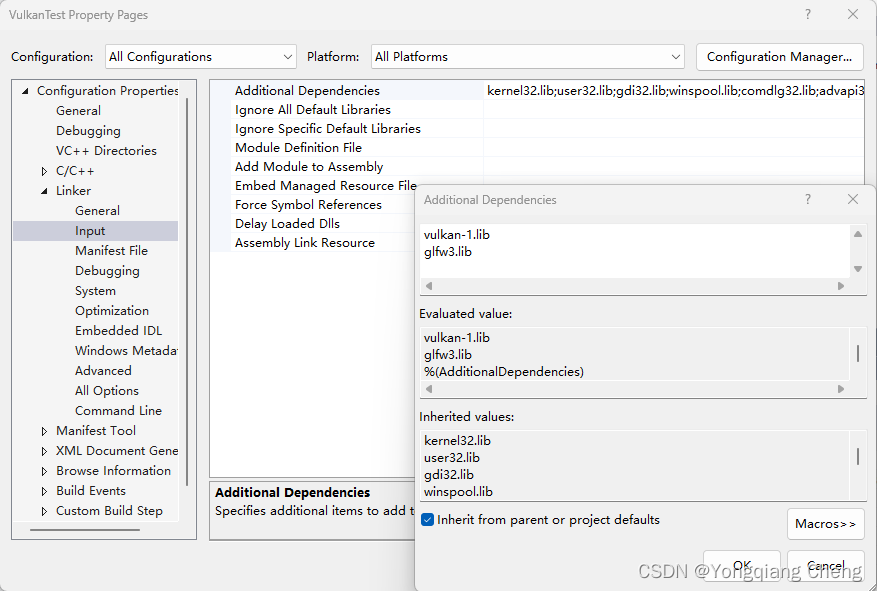The height and width of the screenshot is (591, 877).
Task: Click the help icon on Additional Dependencies dialog
Action: (x=807, y=199)
